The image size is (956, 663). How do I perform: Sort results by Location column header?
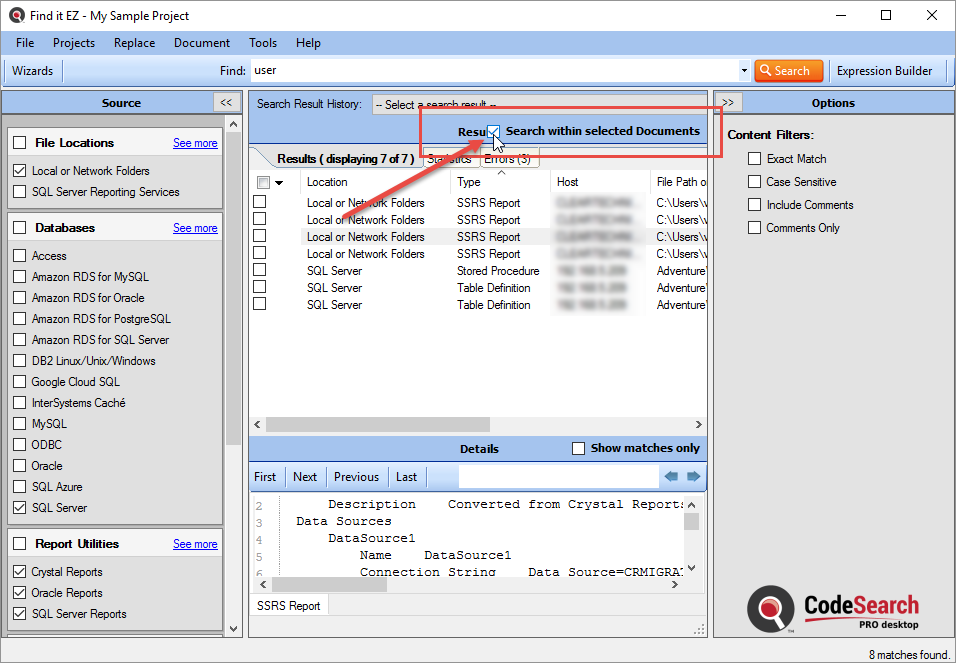pyautogui.click(x=327, y=182)
